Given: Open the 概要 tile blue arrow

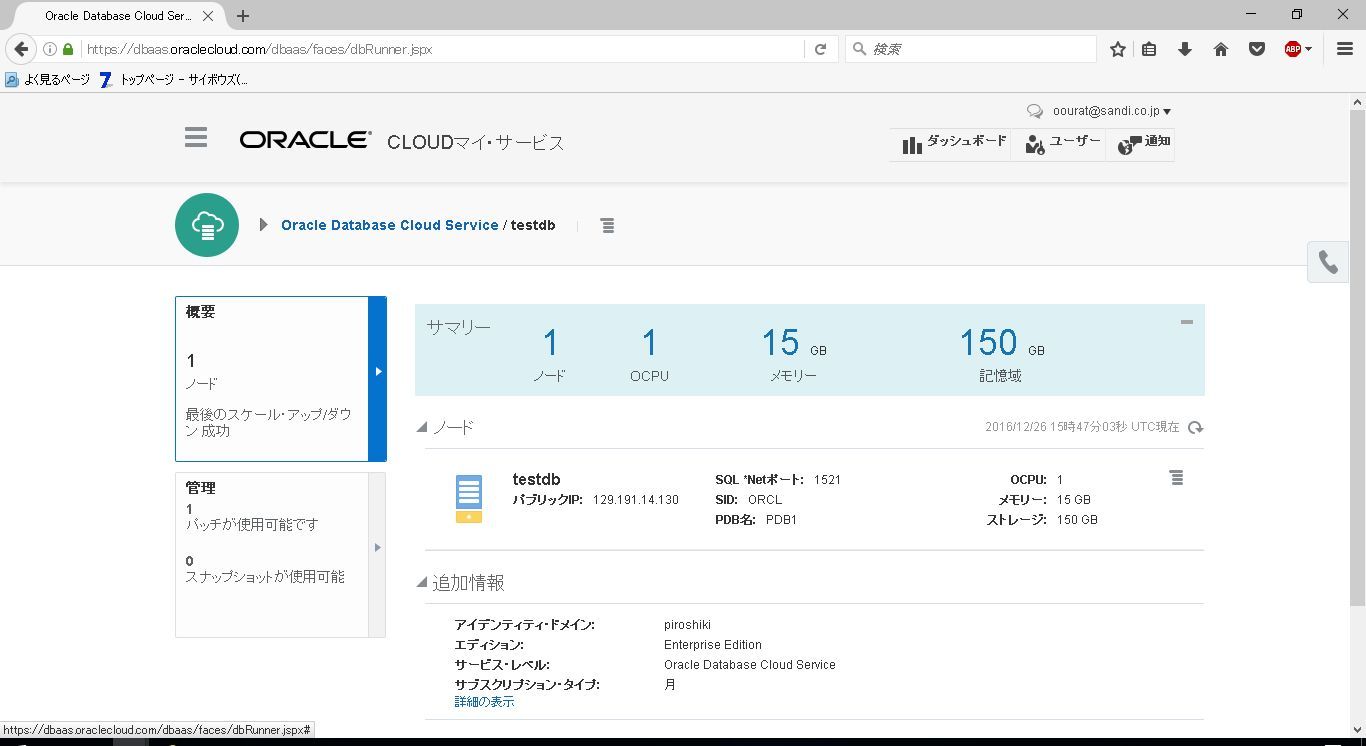Looking at the screenshot, I should click(x=377, y=379).
